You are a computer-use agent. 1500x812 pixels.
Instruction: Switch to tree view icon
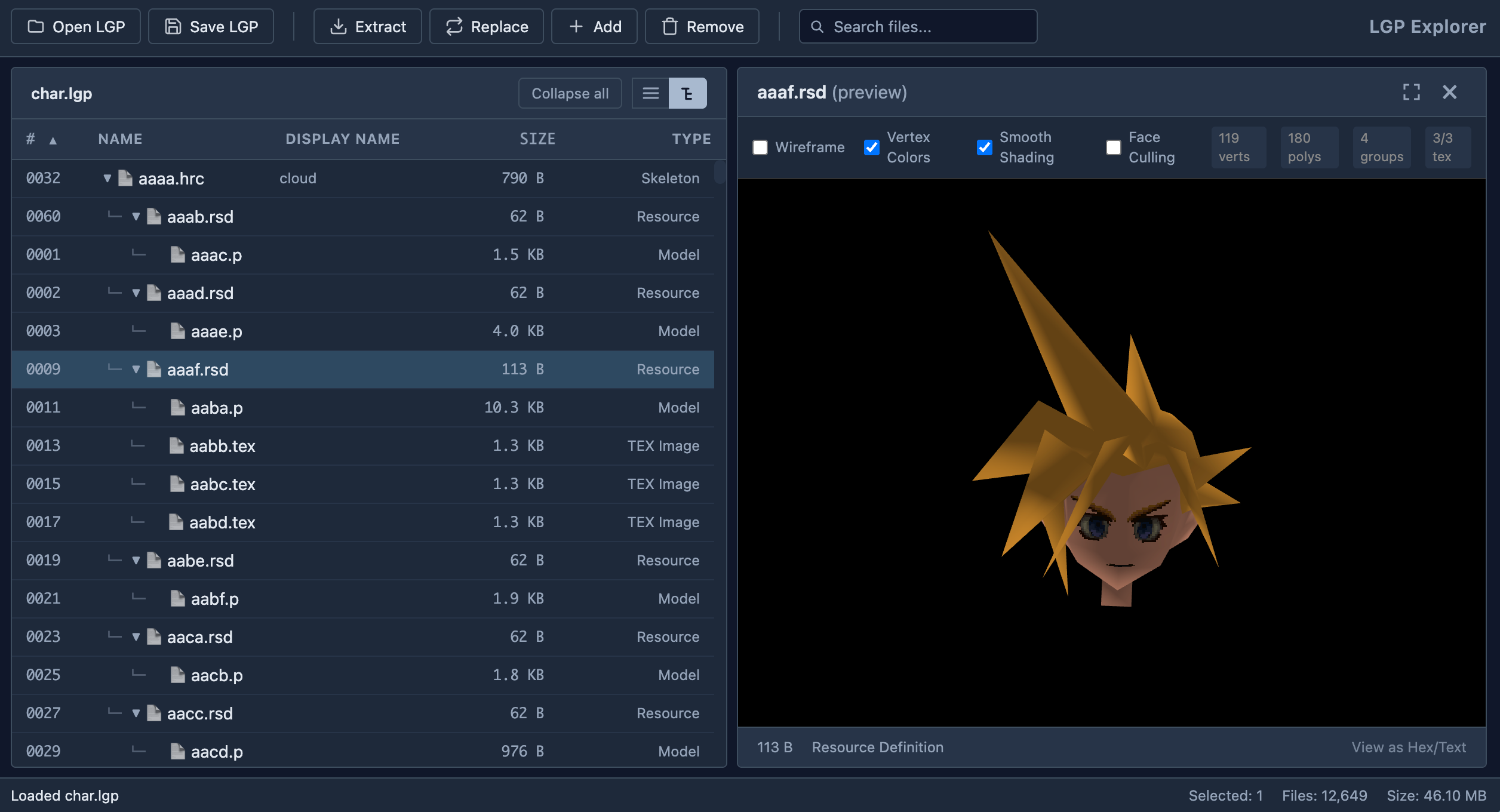point(687,93)
